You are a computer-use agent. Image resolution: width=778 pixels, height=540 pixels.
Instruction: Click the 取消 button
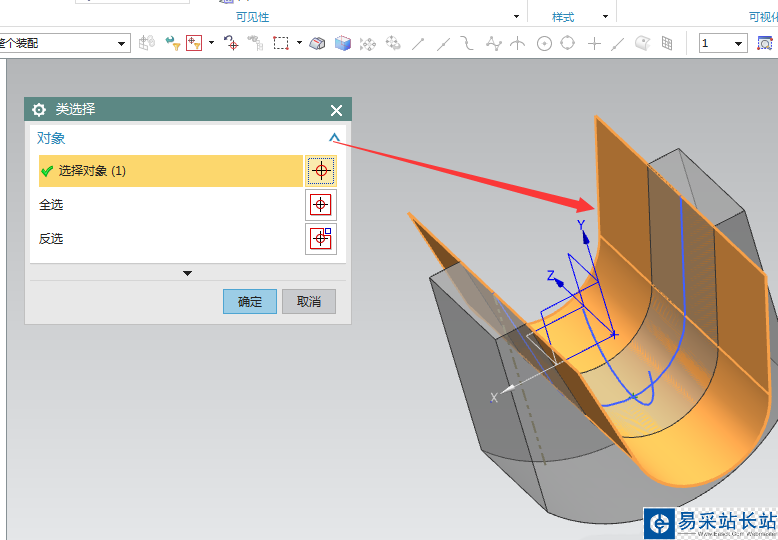pyautogui.click(x=309, y=301)
